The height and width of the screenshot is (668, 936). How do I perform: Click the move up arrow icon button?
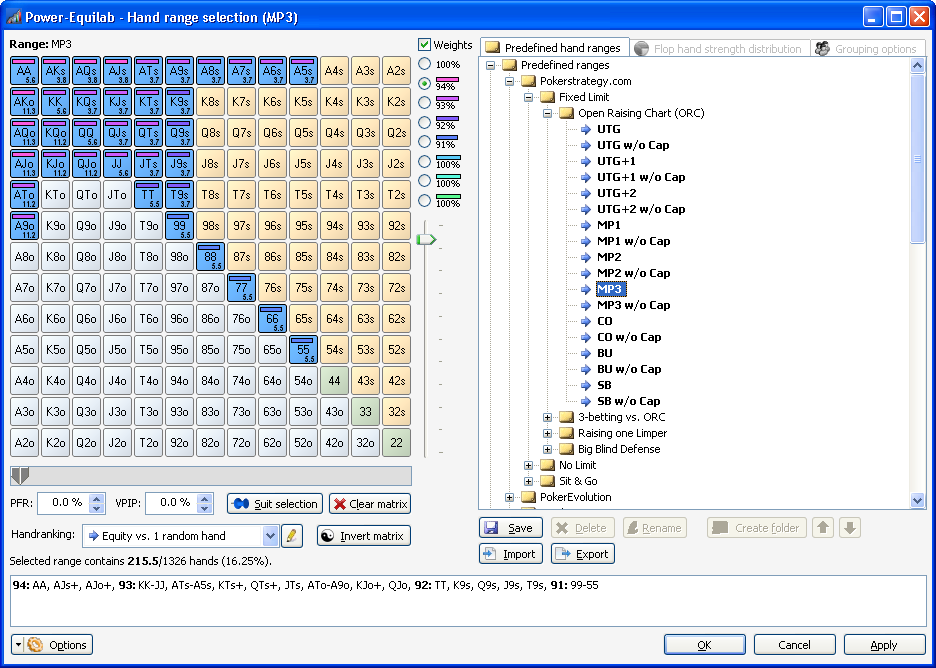pos(823,528)
